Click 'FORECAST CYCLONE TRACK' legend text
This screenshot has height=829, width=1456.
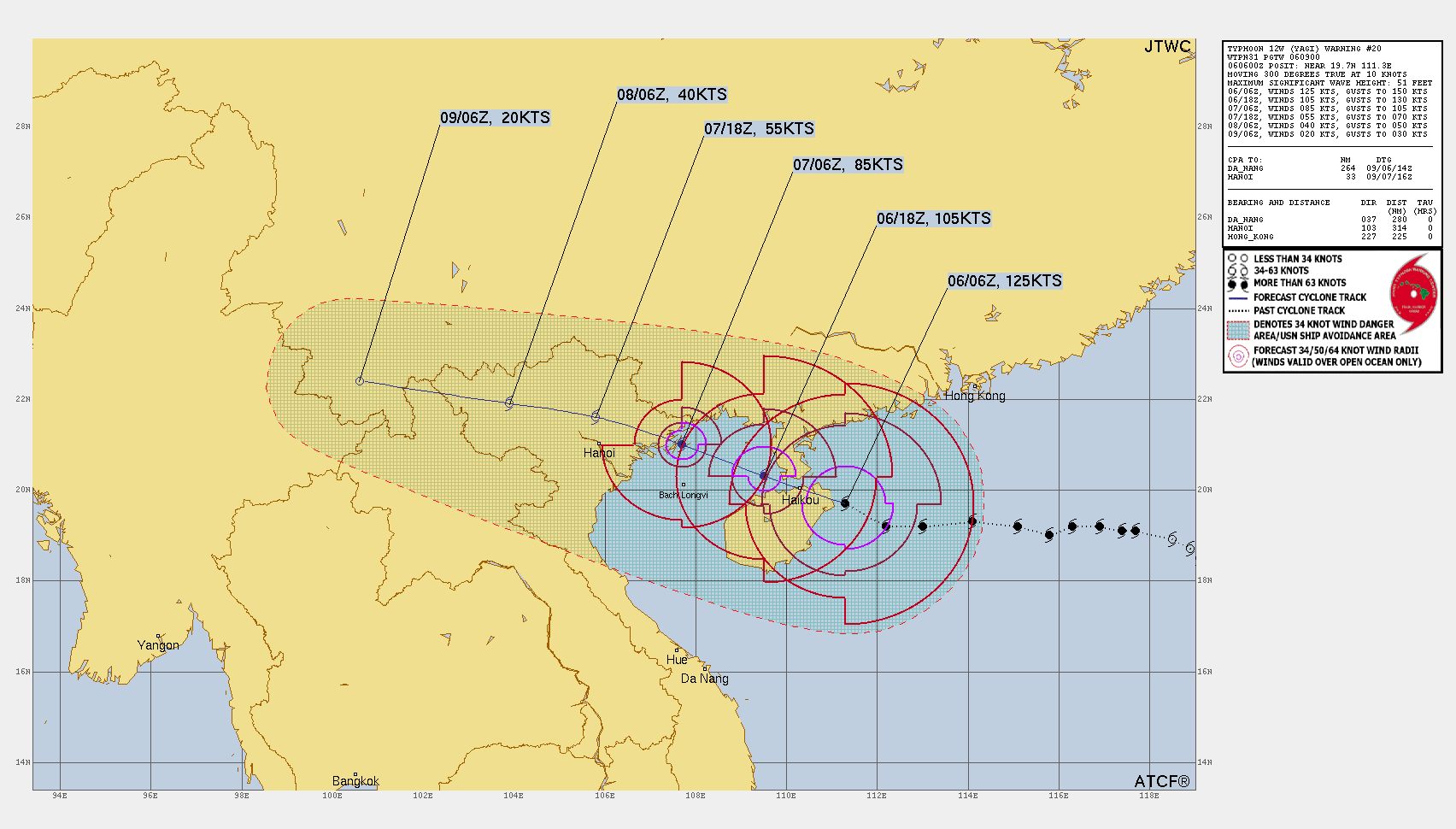(x=1309, y=297)
